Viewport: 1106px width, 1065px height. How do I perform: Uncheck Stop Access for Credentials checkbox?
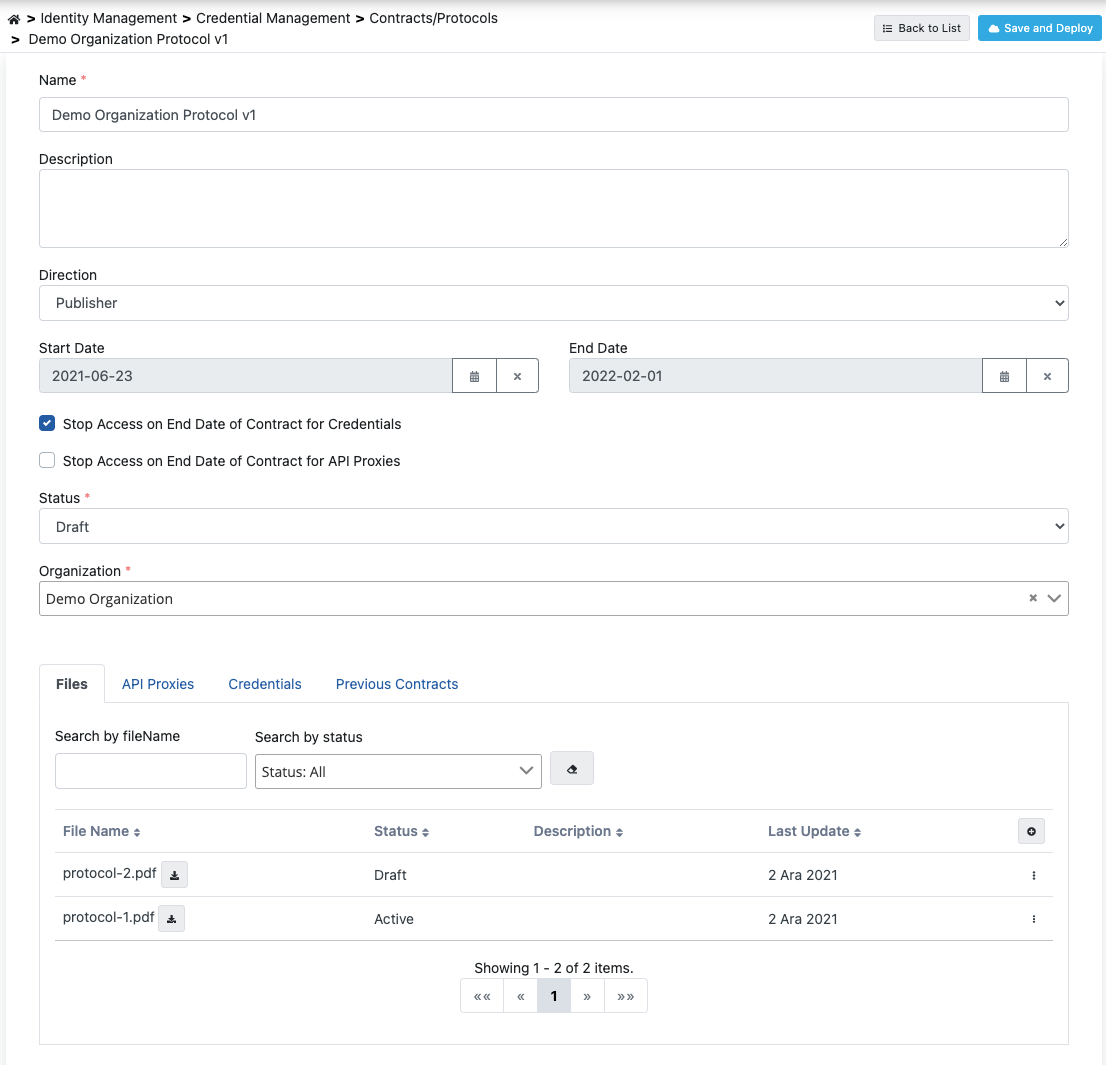(47, 424)
